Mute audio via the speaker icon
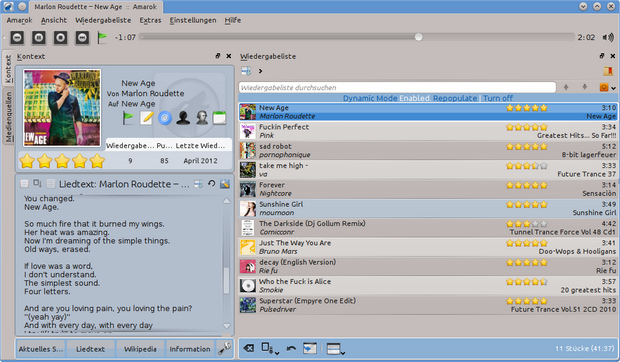 608,37
